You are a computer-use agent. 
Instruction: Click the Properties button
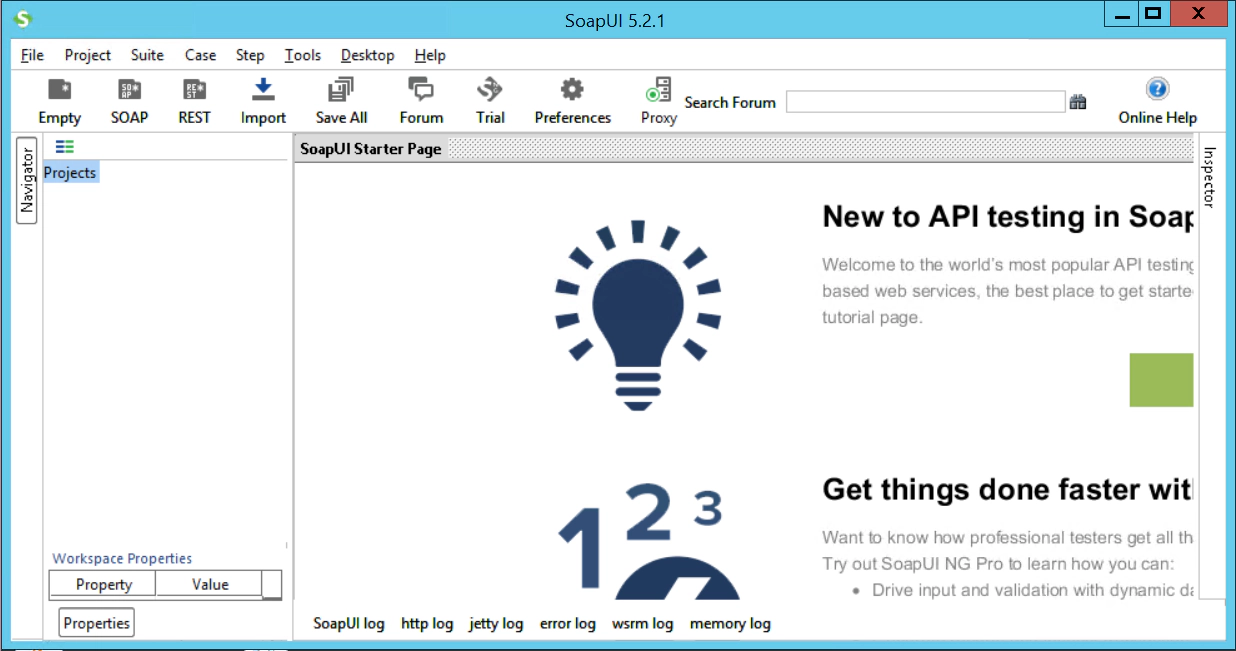(x=97, y=623)
